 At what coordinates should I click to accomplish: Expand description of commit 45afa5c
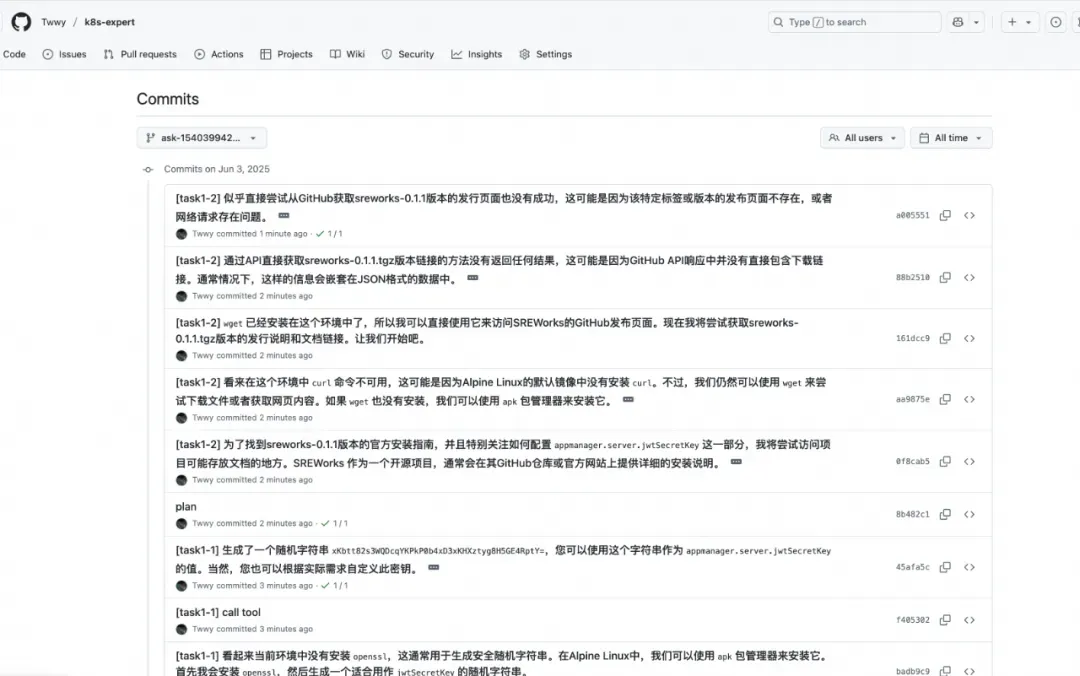(433, 568)
